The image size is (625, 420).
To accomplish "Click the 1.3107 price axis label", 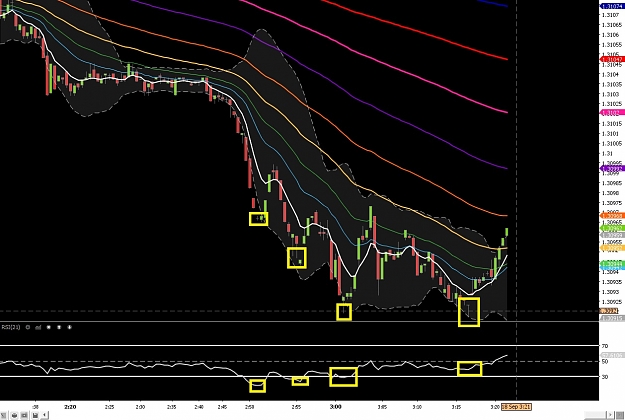I will coord(611,15).
